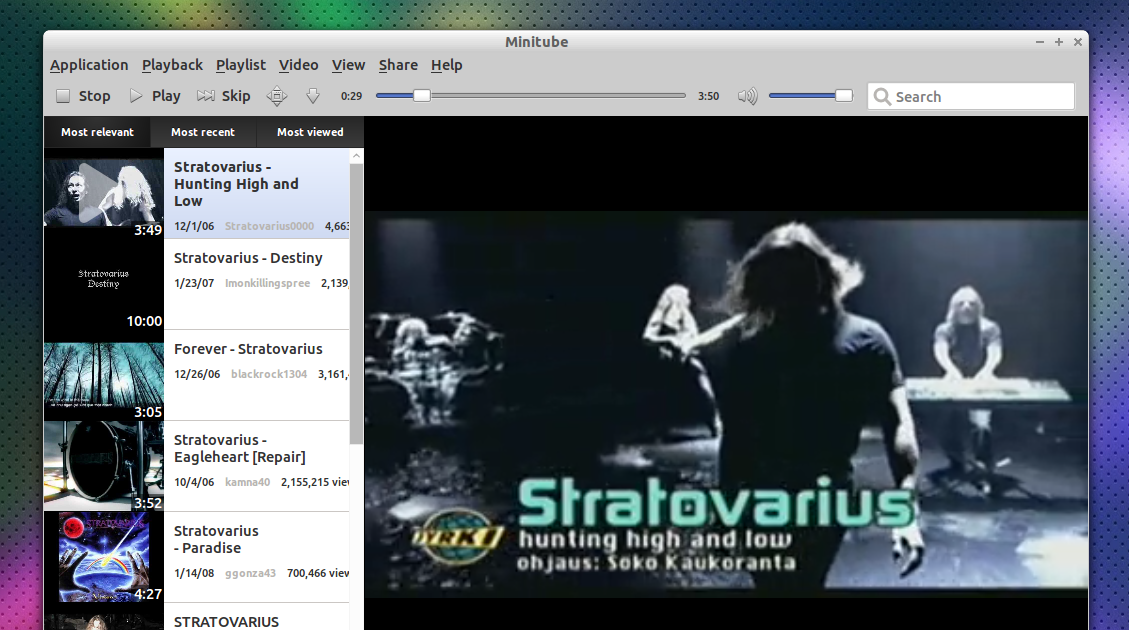
Task: Mute audio via the speaker icon
Action: click(747, 96)
